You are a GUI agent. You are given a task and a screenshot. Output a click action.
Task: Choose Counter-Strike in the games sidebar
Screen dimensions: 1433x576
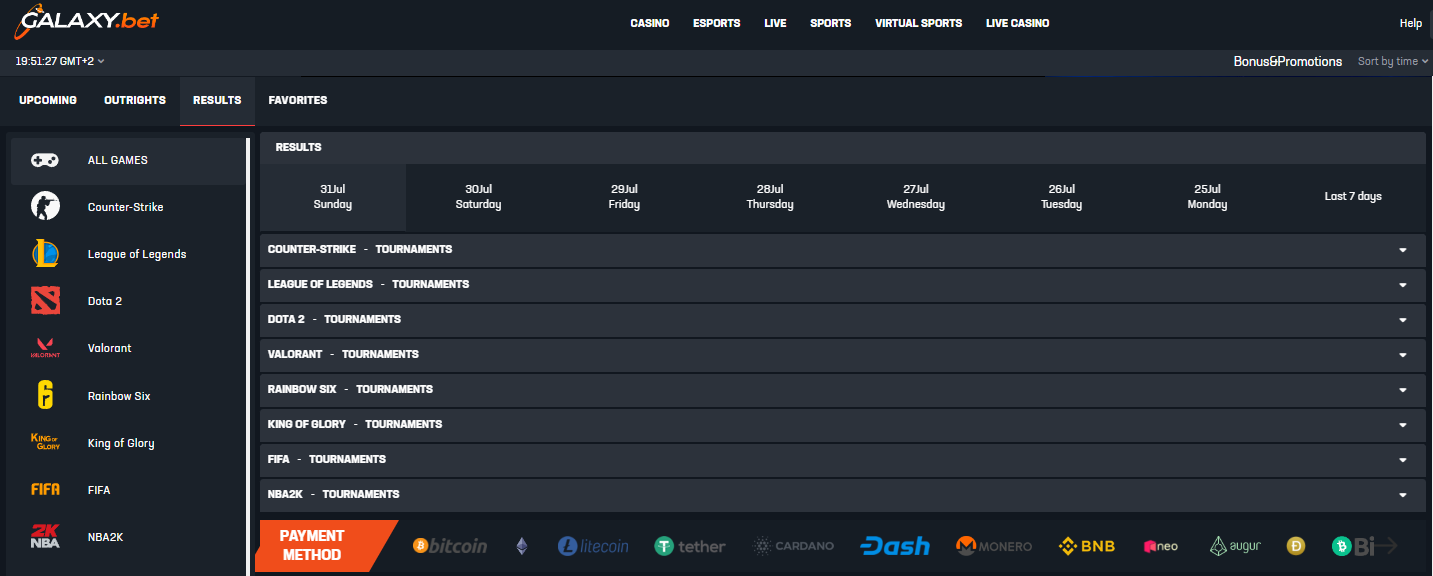(126, 207)
